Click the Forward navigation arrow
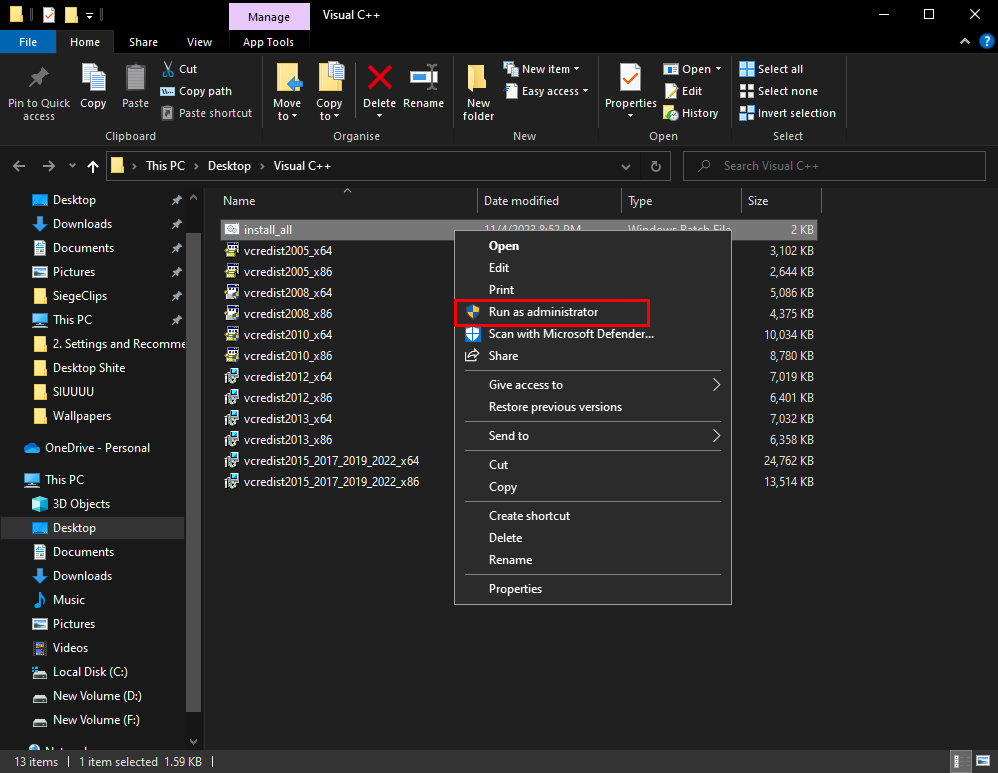998x773 pixels. (48, 166)
